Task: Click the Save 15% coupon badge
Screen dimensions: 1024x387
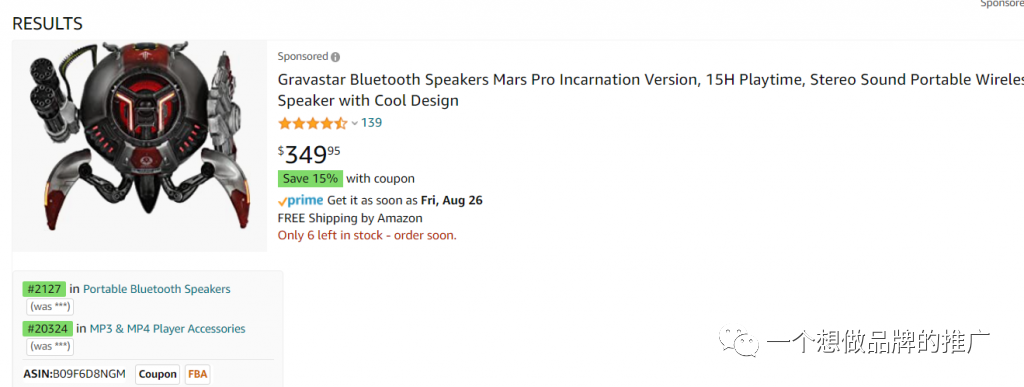Action: (310, 178)
